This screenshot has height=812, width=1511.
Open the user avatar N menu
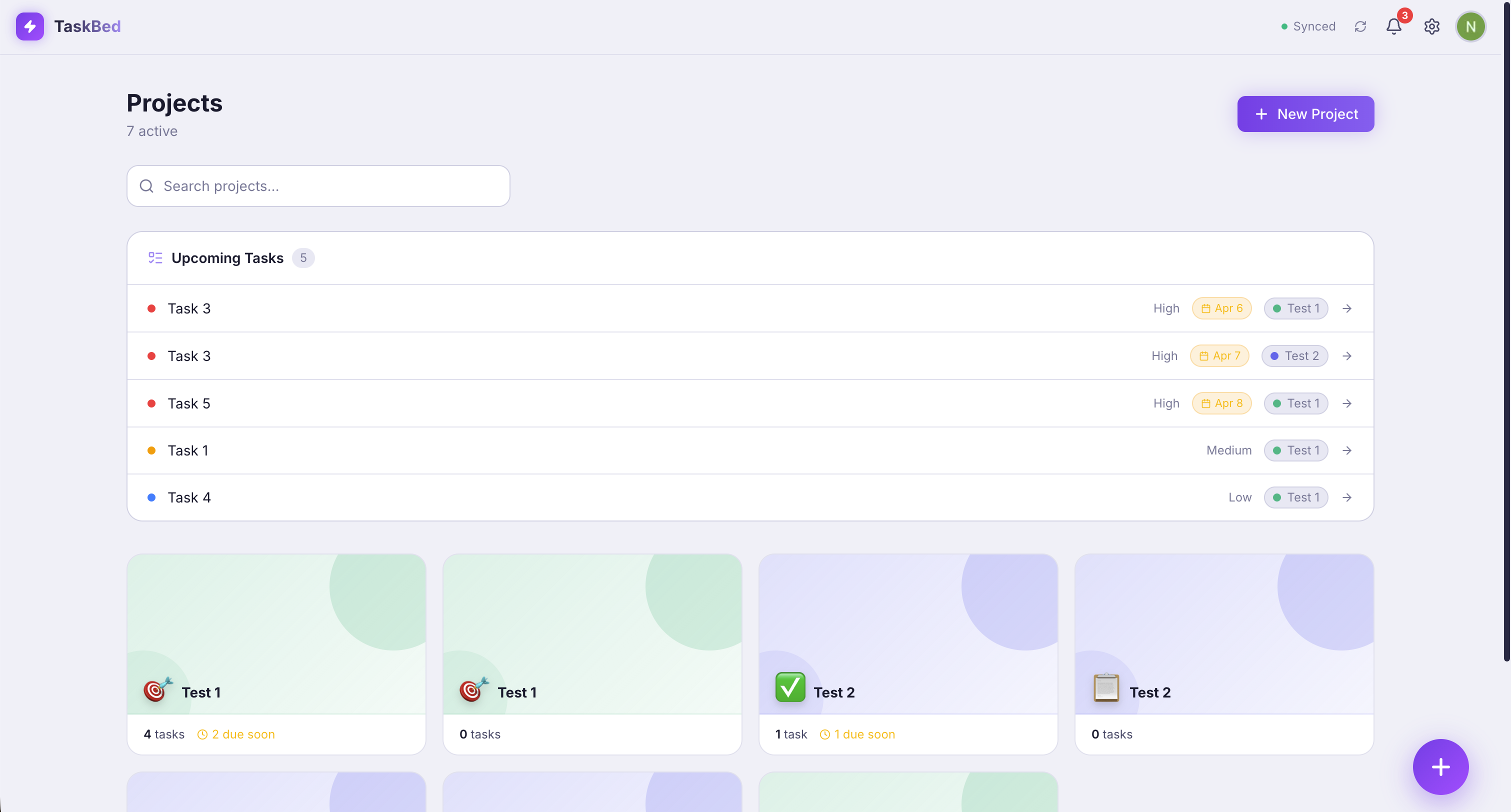tap(1470, 26)
